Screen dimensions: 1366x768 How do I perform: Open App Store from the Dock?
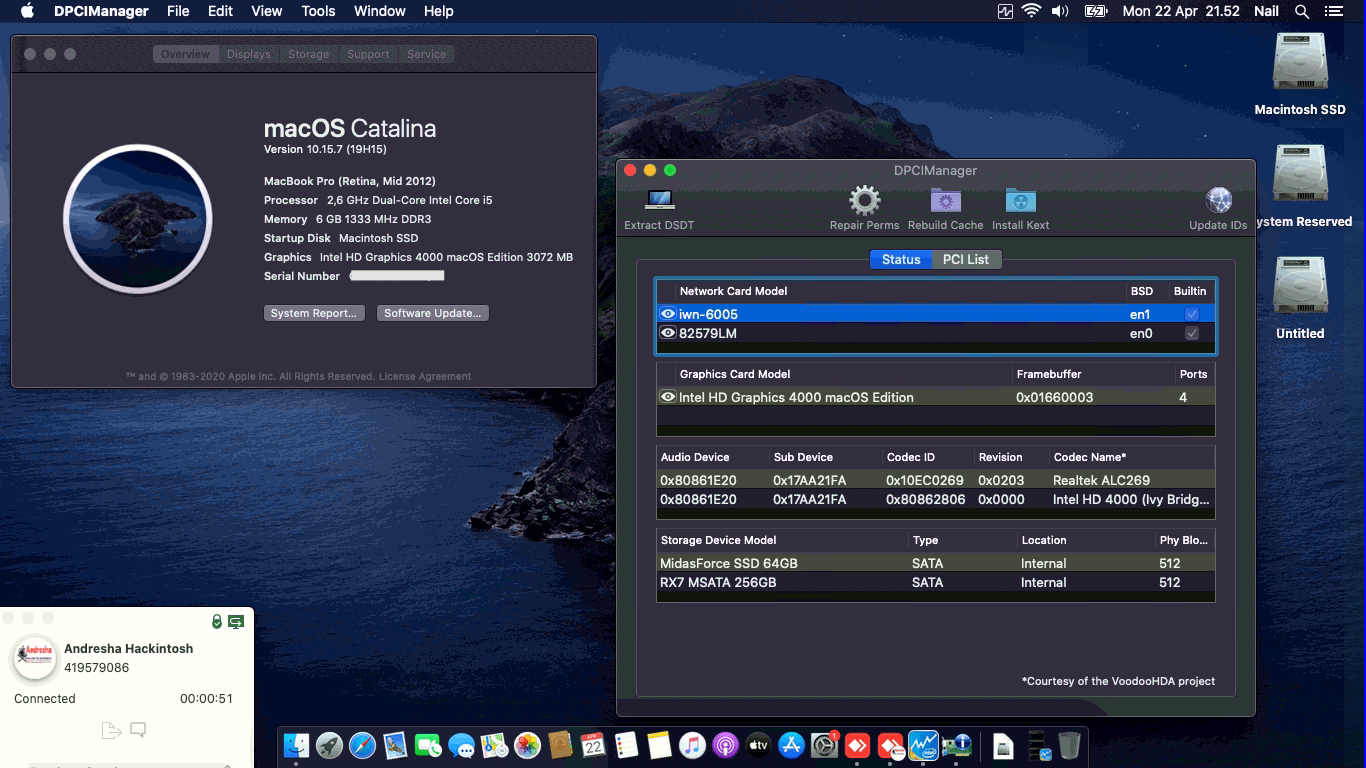[791, 745]
